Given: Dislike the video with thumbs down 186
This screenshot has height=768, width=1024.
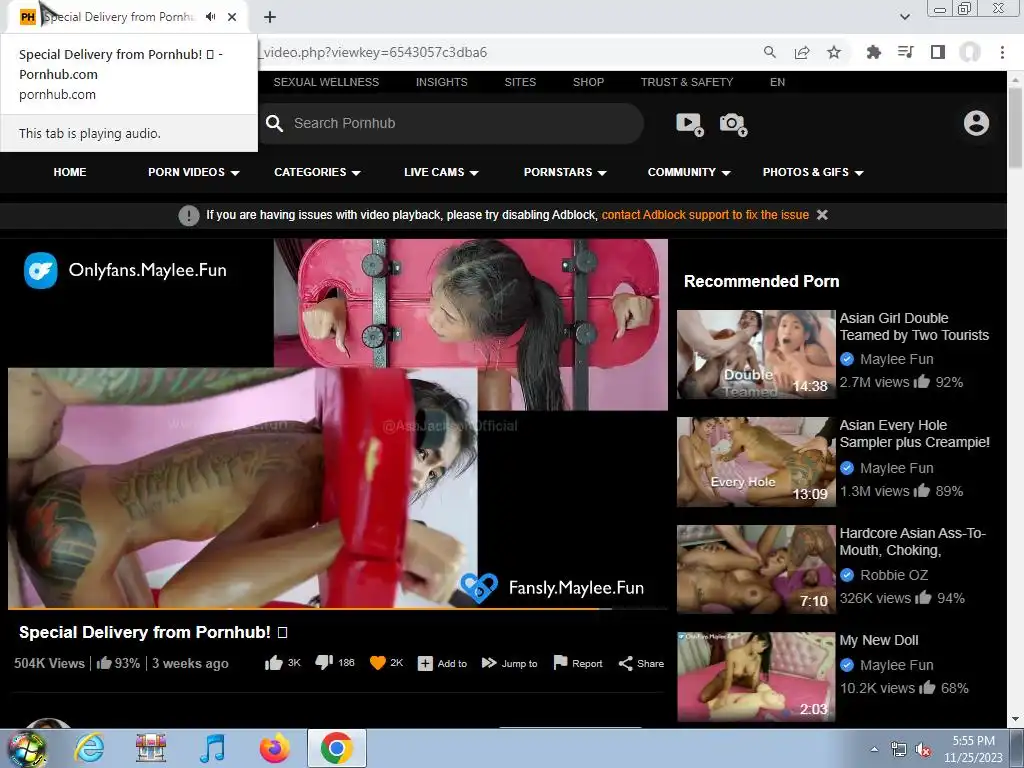Looking at the screenshot, I should pyautogui.click(x=334, y=663).
